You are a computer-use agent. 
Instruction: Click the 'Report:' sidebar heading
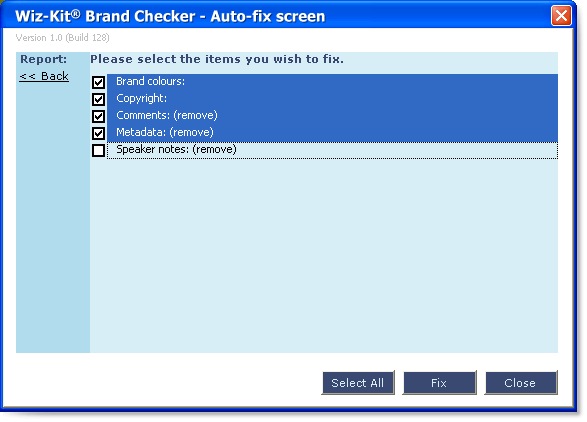click(x=43, y=59)
